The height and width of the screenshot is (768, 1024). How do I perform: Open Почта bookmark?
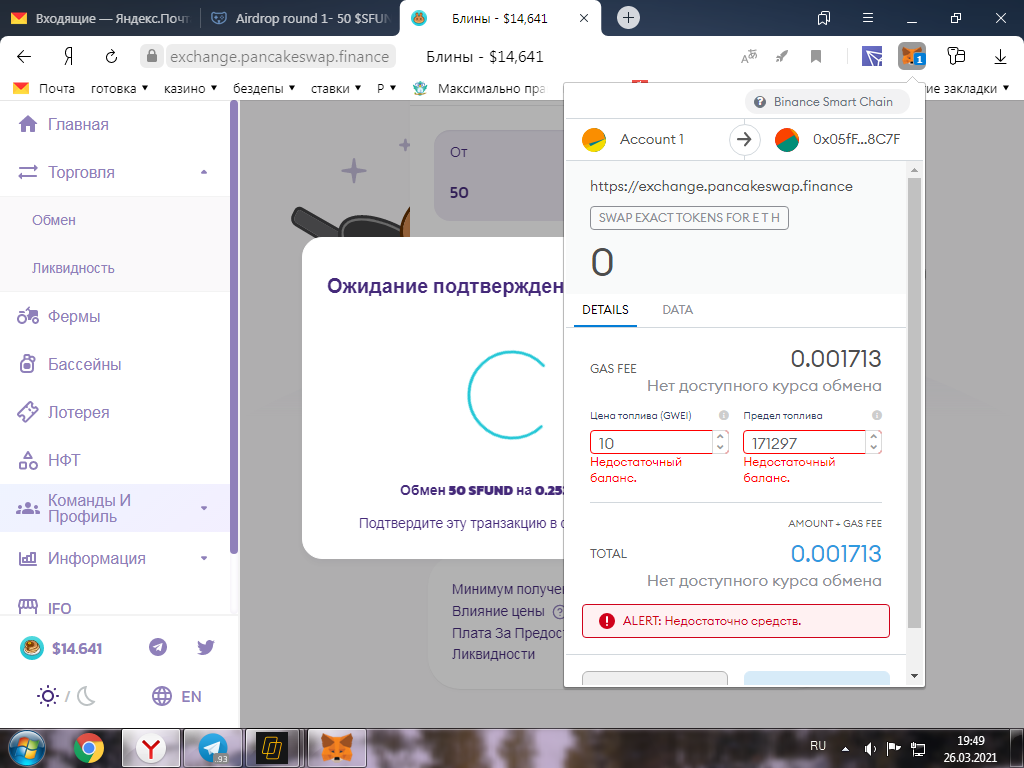[x=44, y=88]
